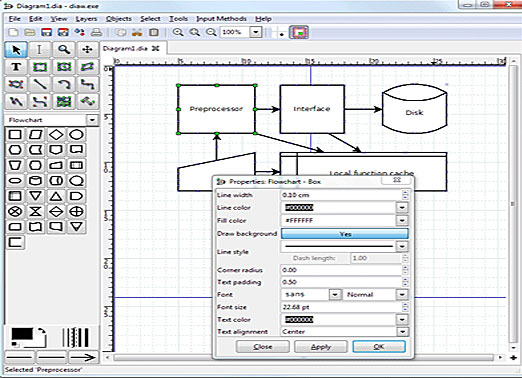The width and height of the screenshot is (522, 378).
Task: Choose the Arc drawing tool
Action: 64,84
